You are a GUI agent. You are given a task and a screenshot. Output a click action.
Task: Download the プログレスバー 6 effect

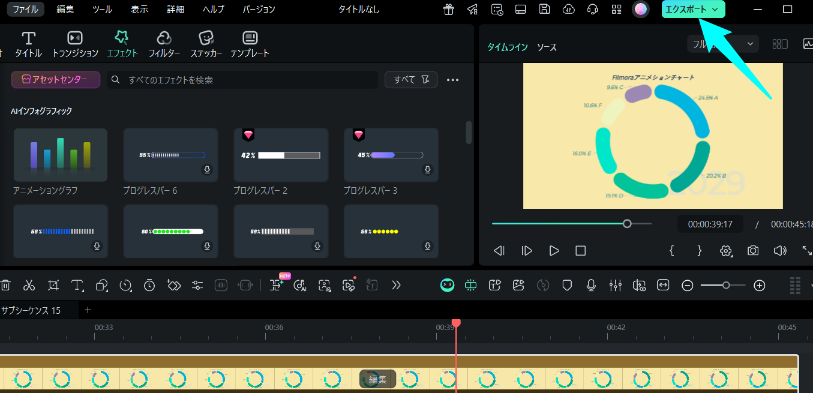click(207, 170)
